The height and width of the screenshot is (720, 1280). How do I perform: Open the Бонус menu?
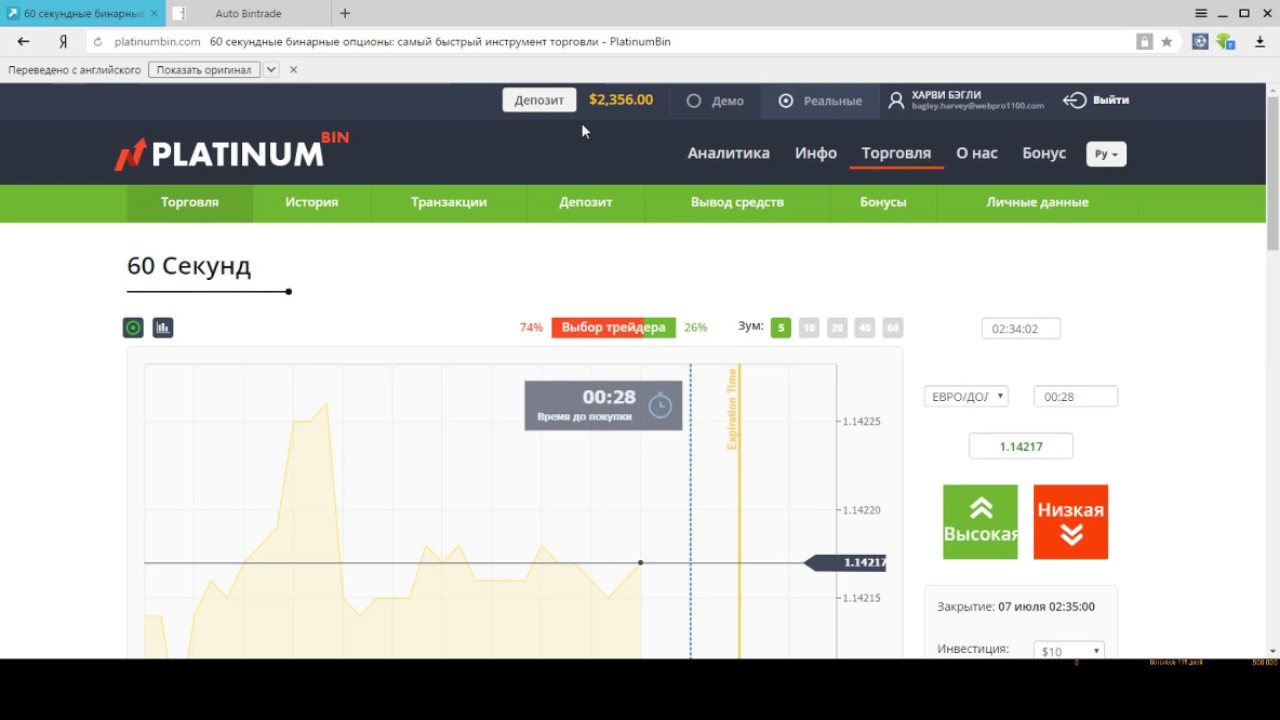[x=1044, y=153]
